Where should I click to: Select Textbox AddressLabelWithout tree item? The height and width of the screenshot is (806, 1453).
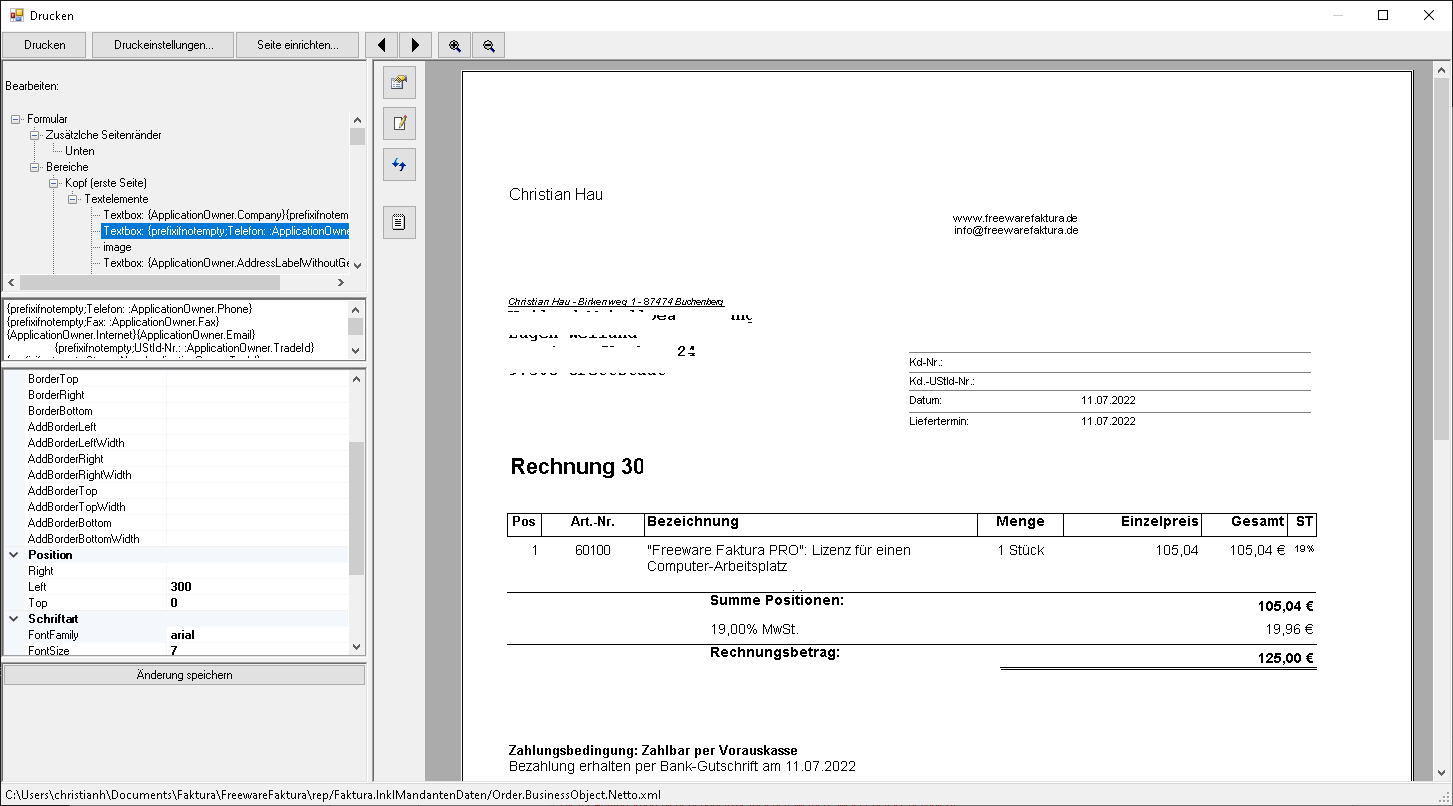225,263
